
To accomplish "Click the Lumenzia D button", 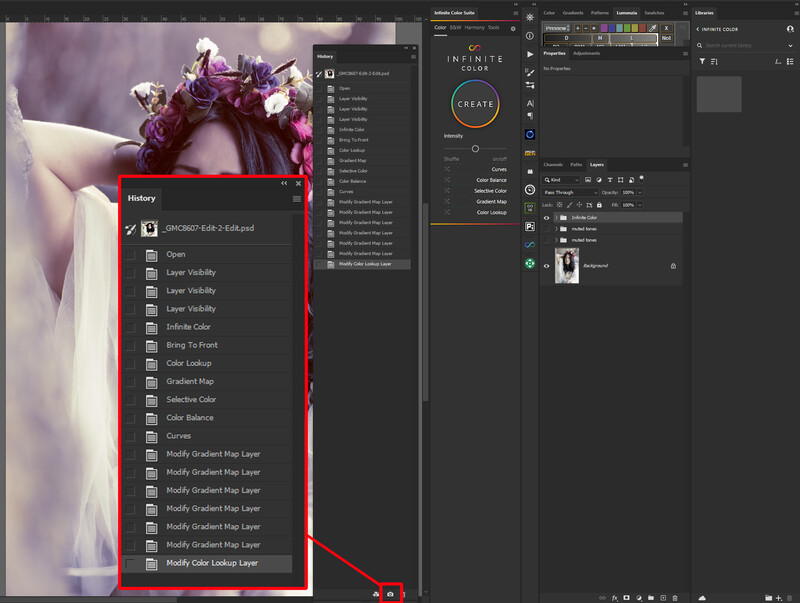I will coord(567,38).
